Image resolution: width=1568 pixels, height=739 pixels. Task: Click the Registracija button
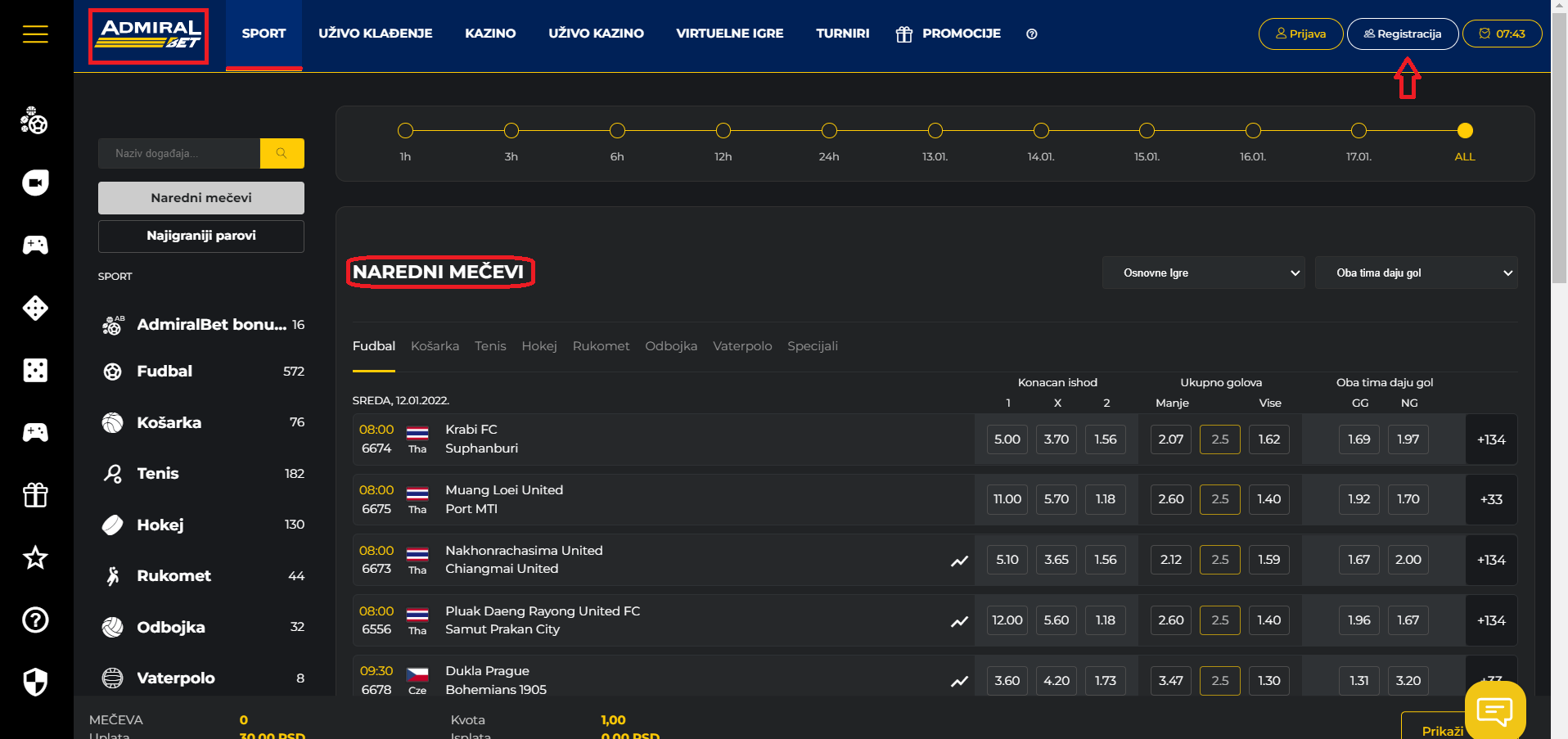click(x=1403, y=34)
